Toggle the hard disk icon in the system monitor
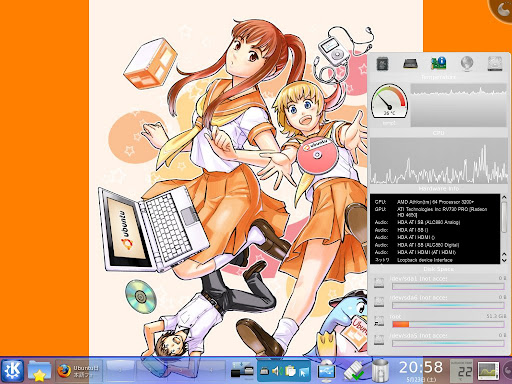This screenshot has height=384, width=512. tap(495, 63)
